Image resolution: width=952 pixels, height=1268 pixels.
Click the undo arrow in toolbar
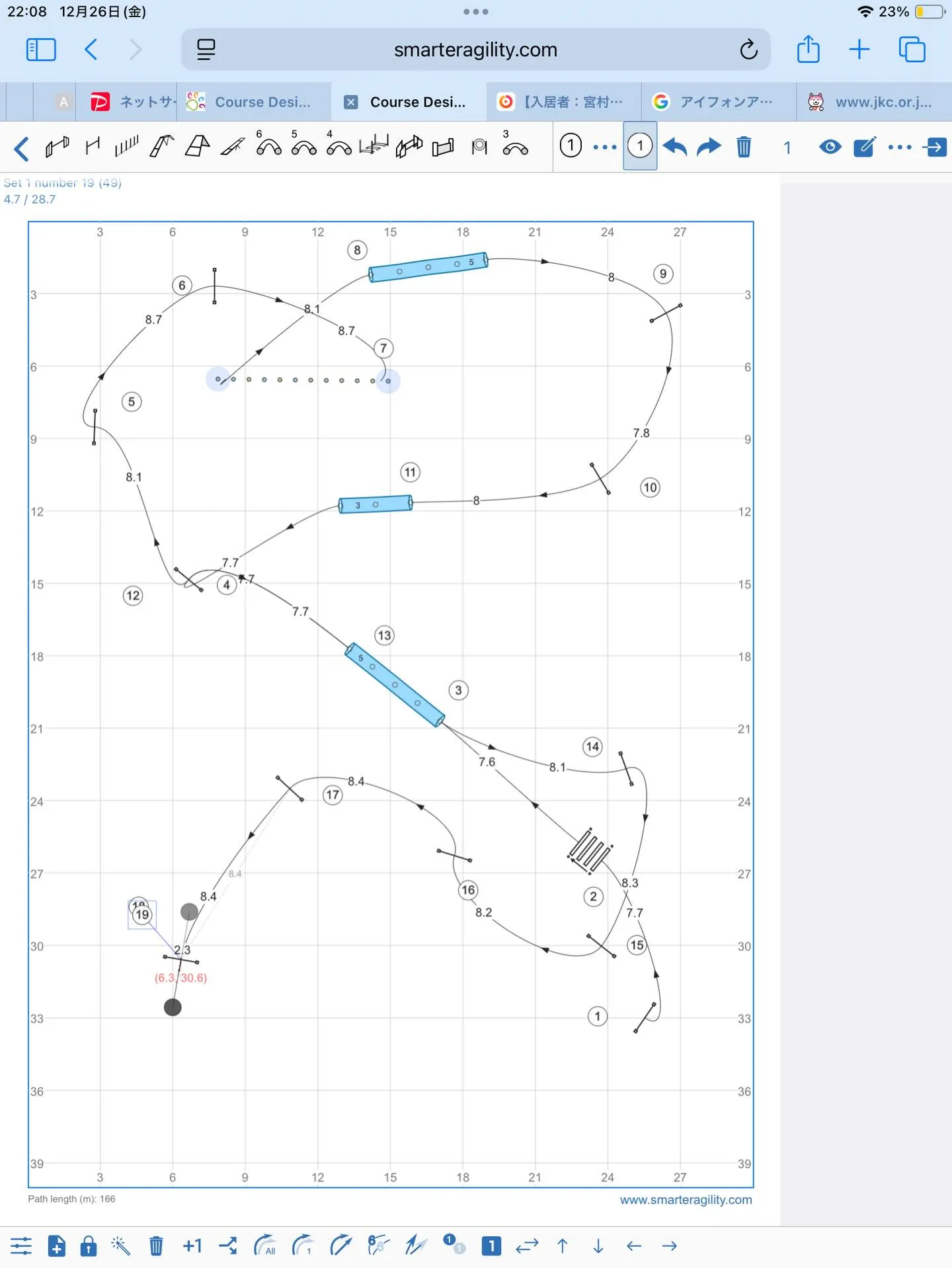click(674, 146)
